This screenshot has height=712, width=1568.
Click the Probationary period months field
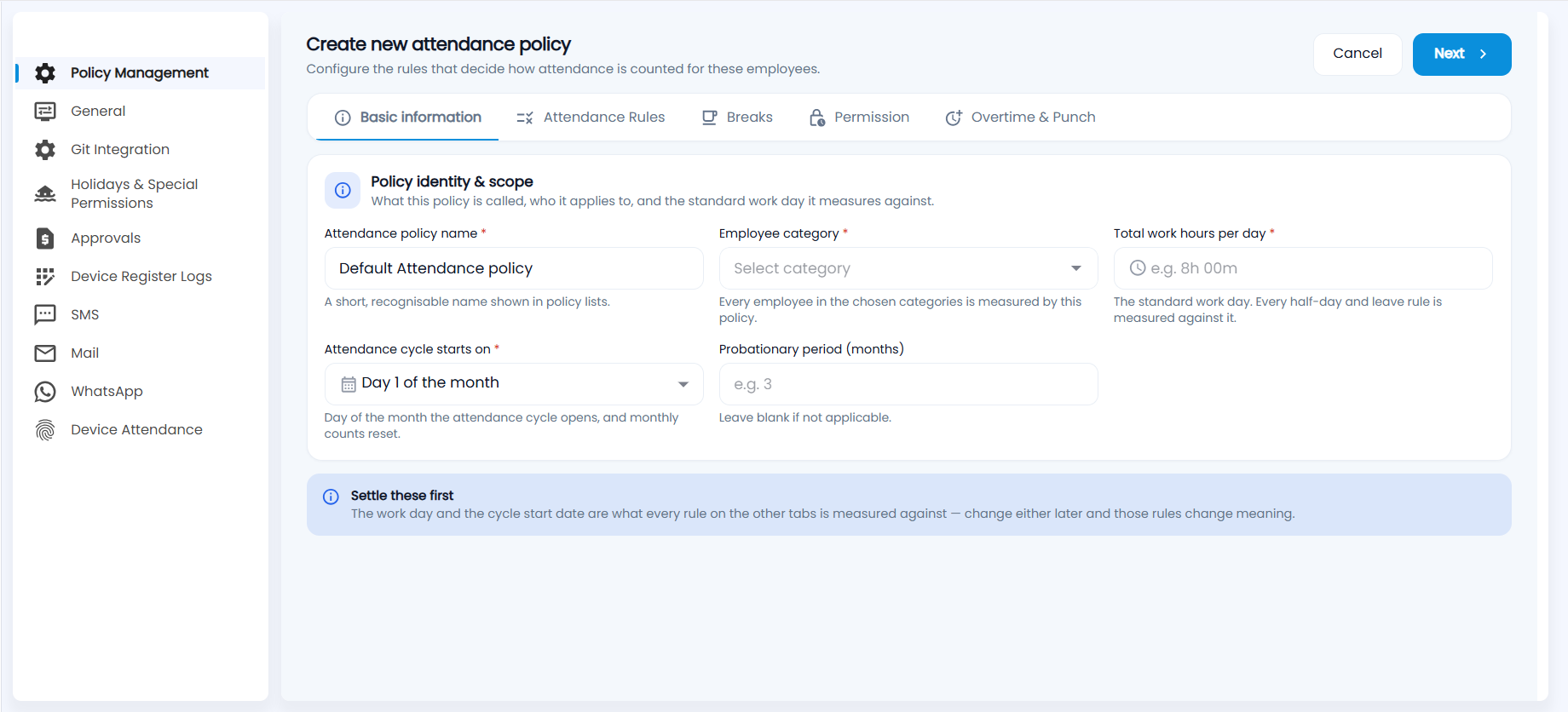pyautogui.click(x=908, y=384)
